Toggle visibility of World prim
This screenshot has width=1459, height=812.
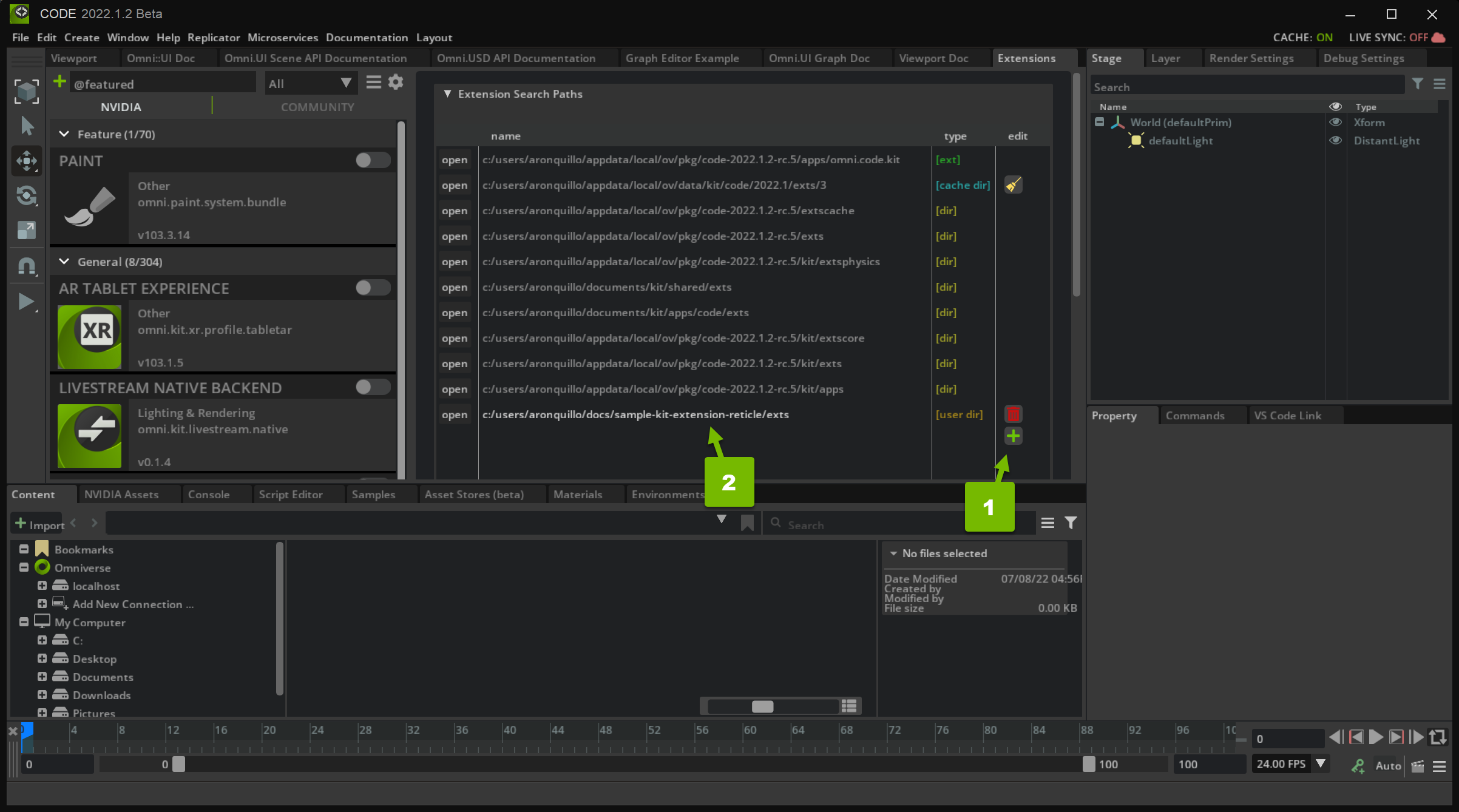click(1335, 122)
